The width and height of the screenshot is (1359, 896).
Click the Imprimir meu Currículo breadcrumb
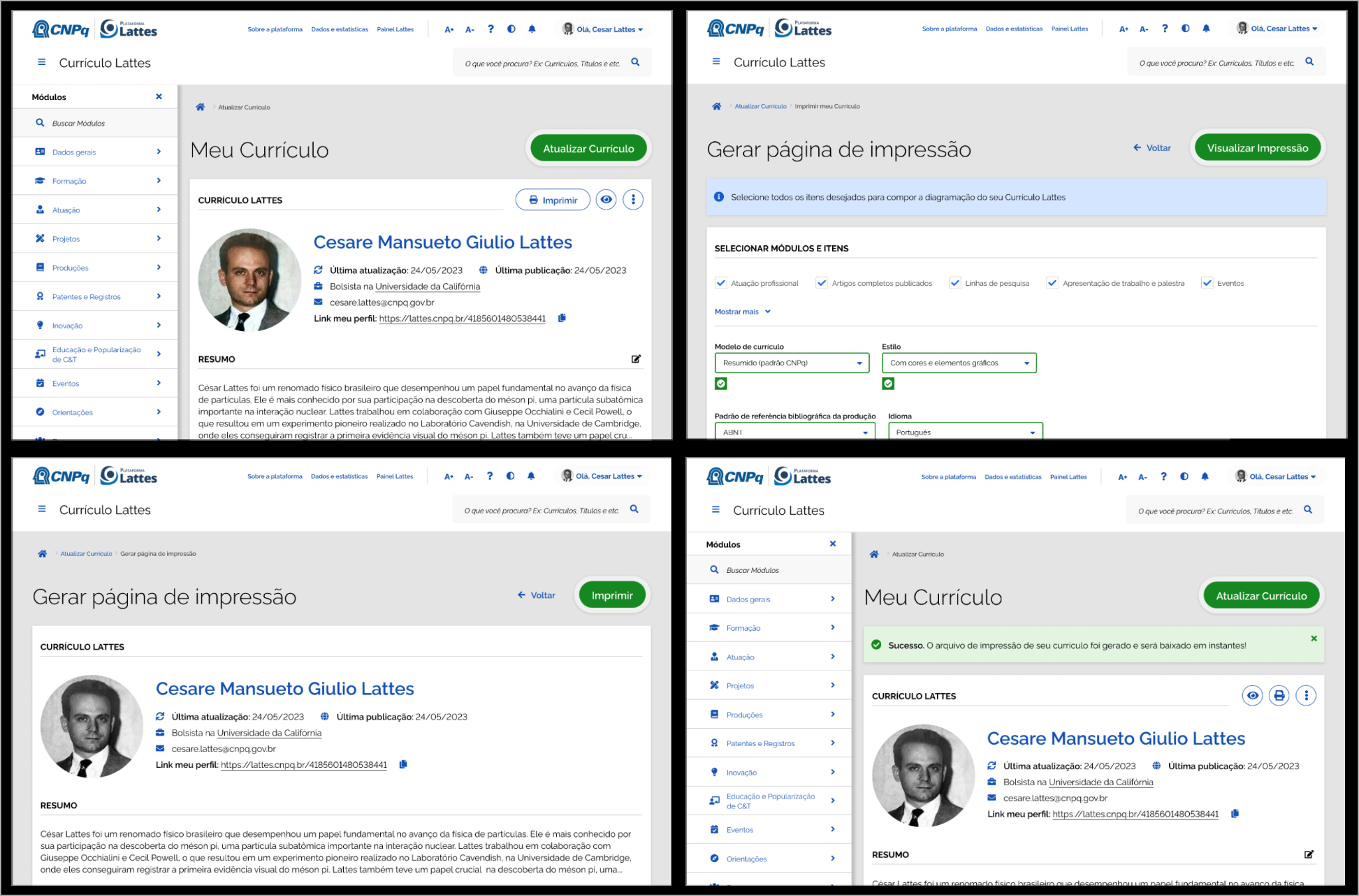point(827,106)
